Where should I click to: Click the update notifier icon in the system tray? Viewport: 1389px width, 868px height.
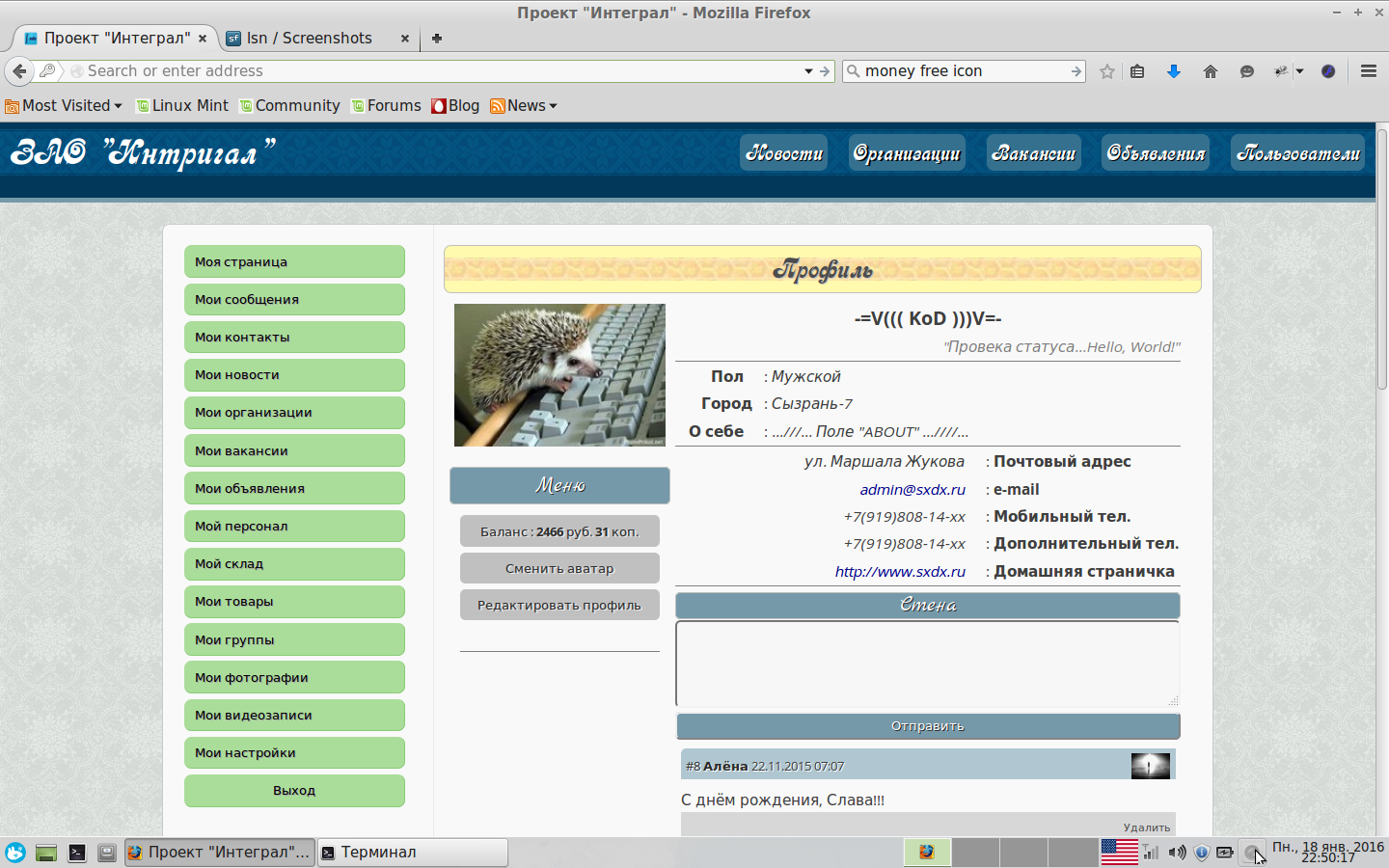tap(1201, 853)
